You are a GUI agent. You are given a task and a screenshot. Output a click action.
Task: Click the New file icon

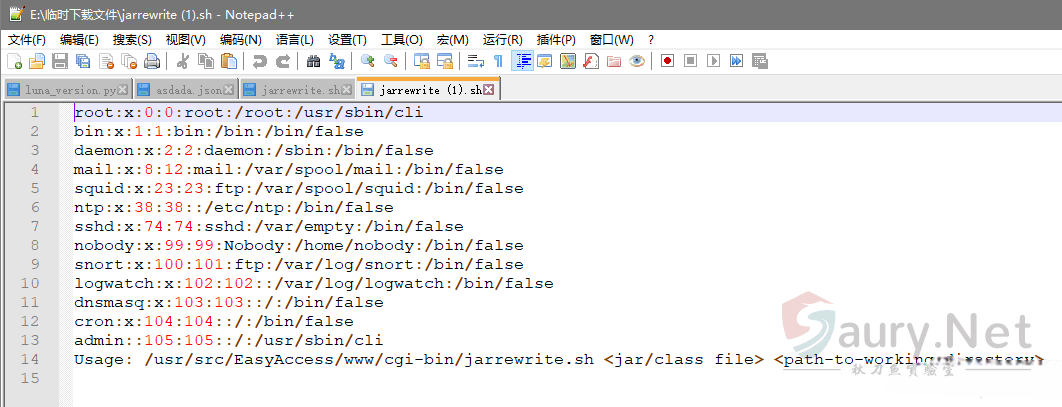point(14,62)
